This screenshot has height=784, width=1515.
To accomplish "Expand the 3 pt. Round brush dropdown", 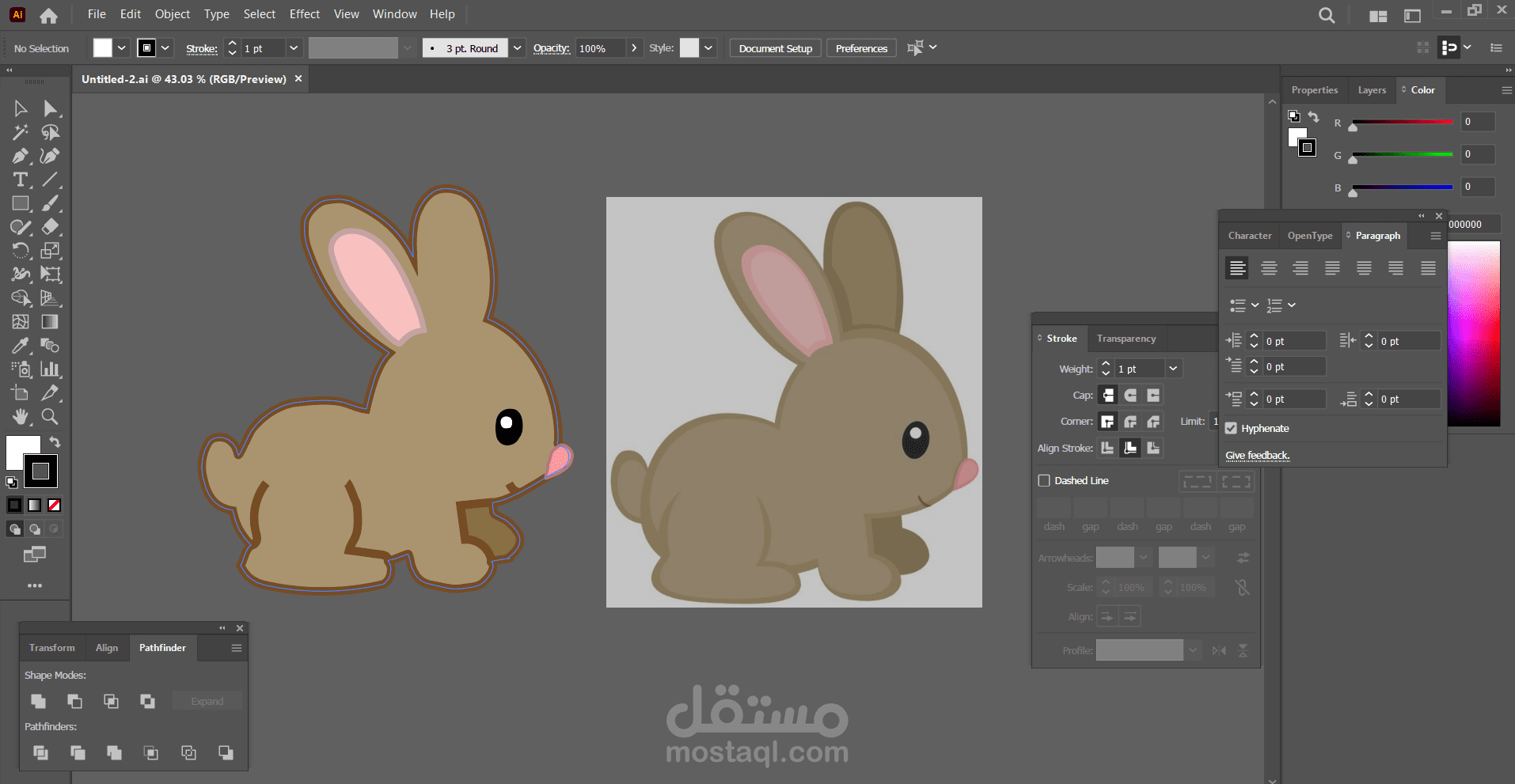I will click(517, 48).
